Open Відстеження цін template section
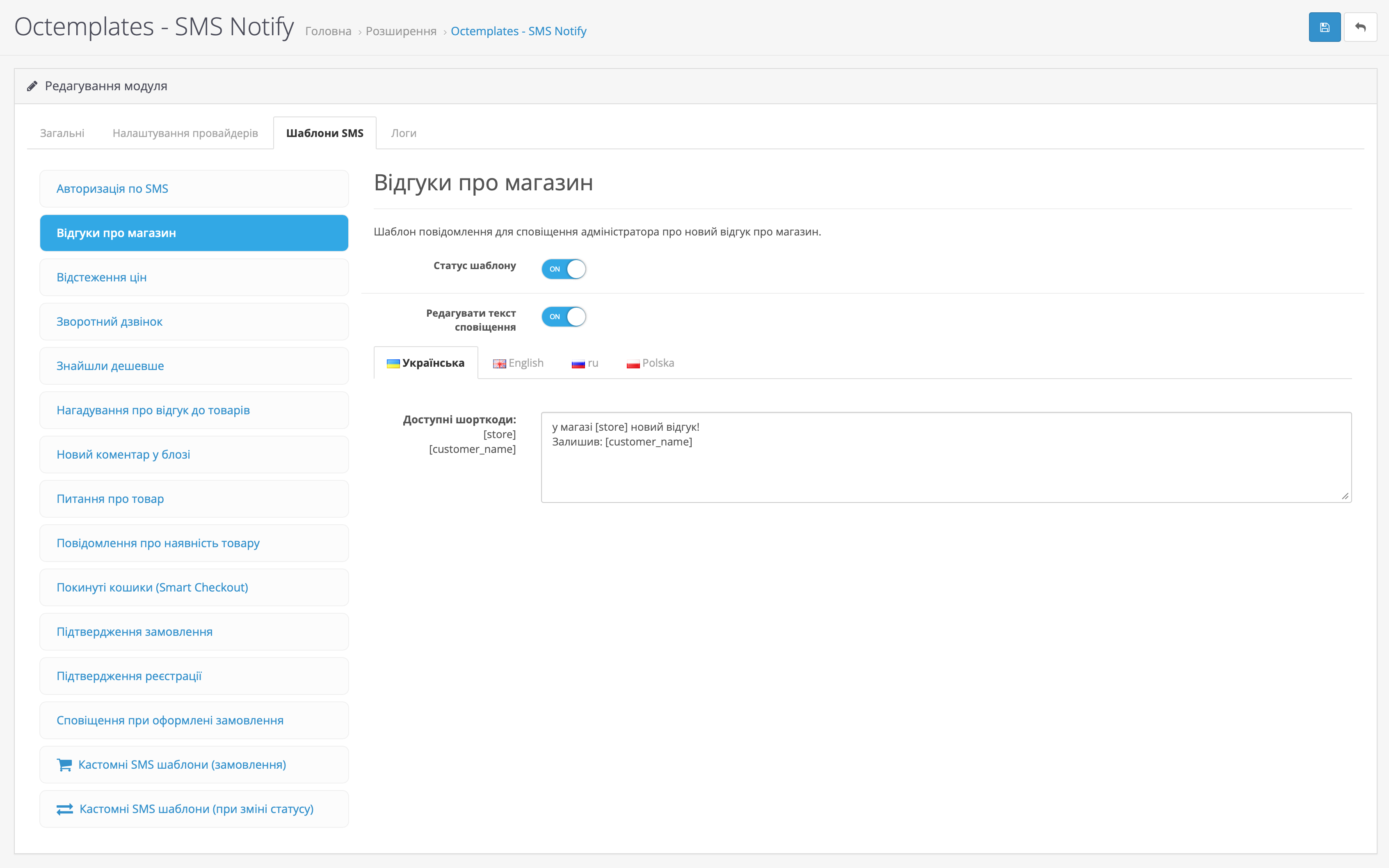The width and height of the screenshot is (1389, 868). pos(102,277)
